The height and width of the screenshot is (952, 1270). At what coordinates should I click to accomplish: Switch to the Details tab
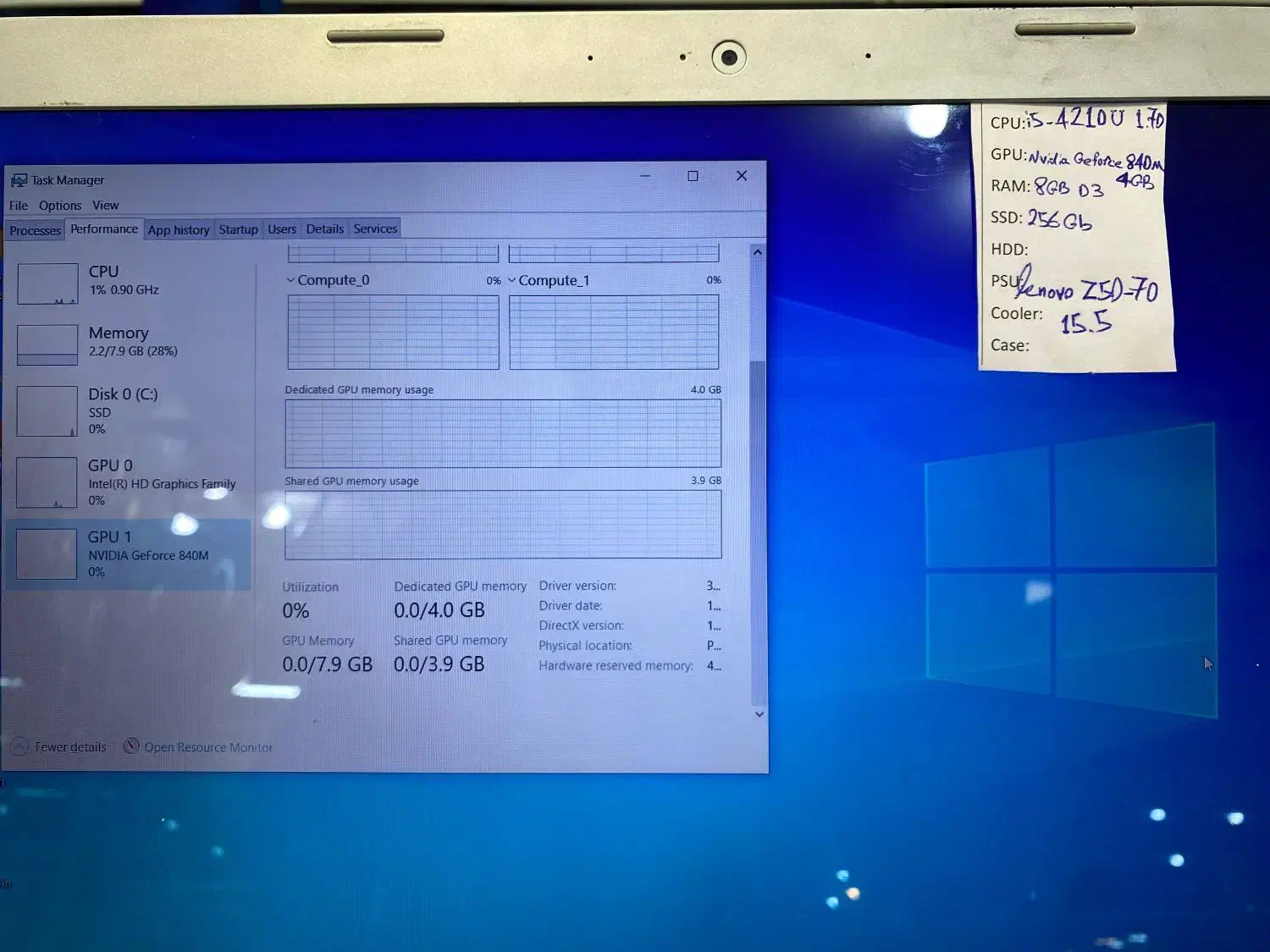point(324,229)
